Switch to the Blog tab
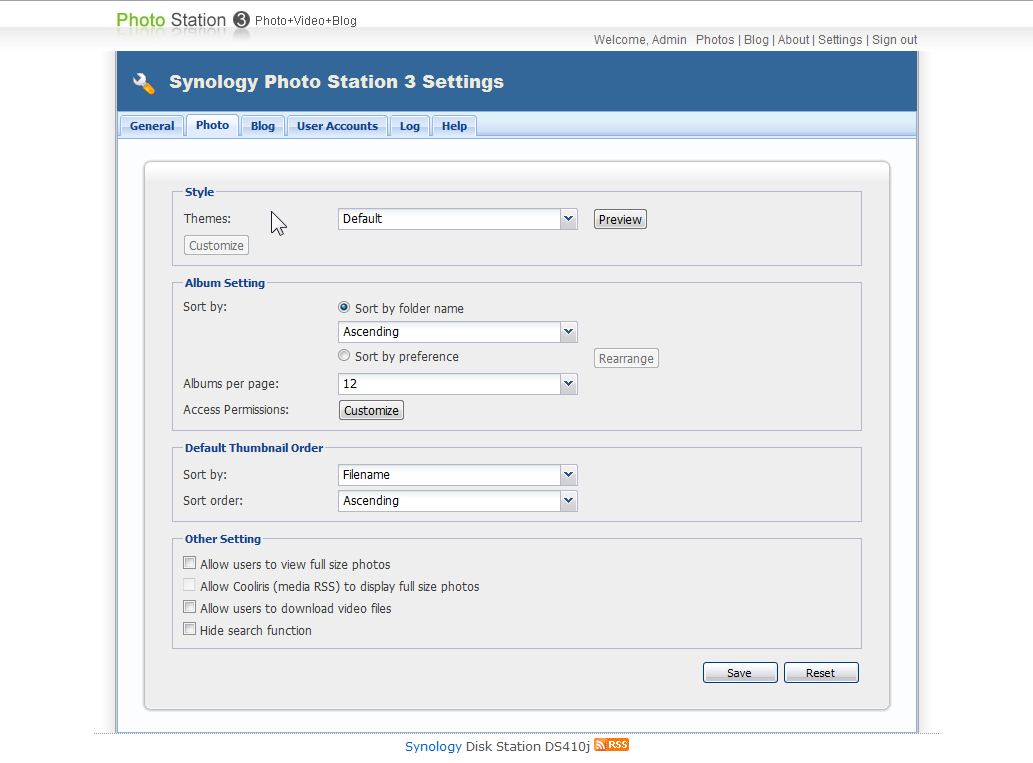The height and width of the screenshot is (763, 1033). [263, 126]
